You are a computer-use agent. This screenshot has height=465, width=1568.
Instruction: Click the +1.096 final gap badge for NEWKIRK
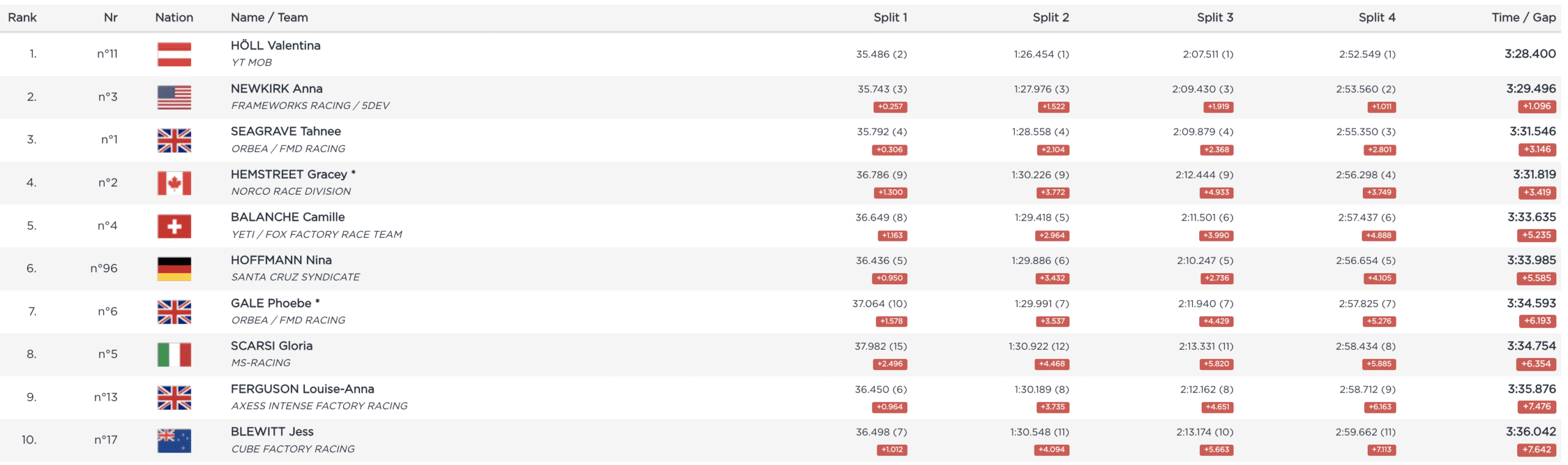coord(1536,107)
